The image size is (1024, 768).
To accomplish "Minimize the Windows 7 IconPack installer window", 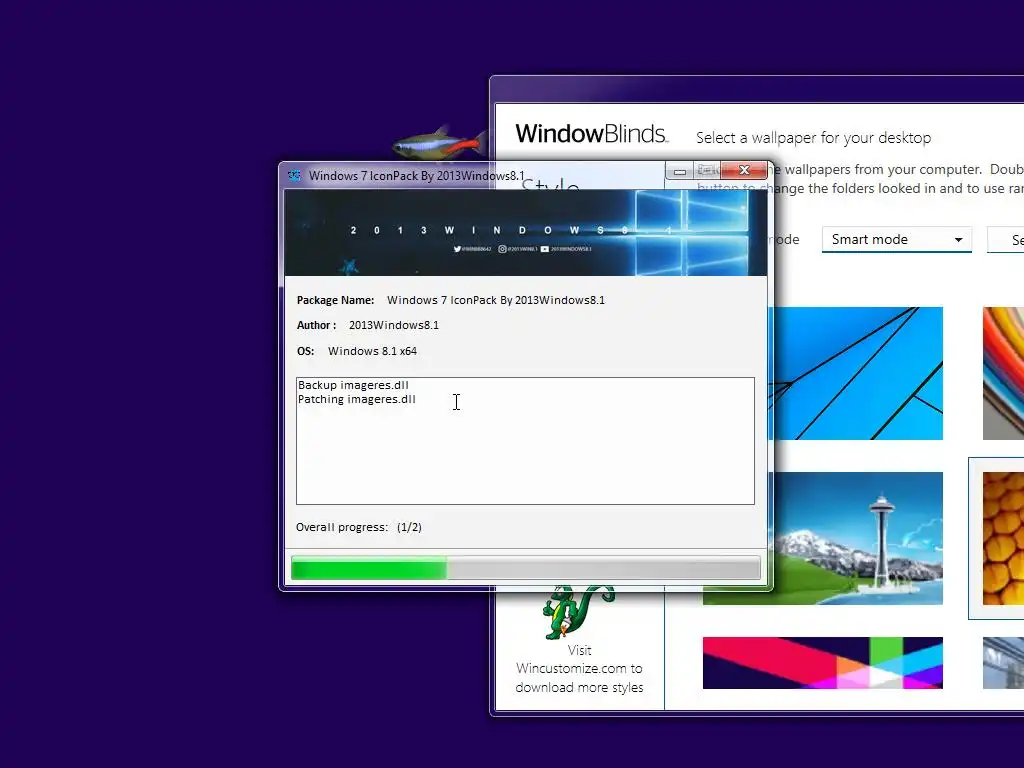I will [679, 171].
